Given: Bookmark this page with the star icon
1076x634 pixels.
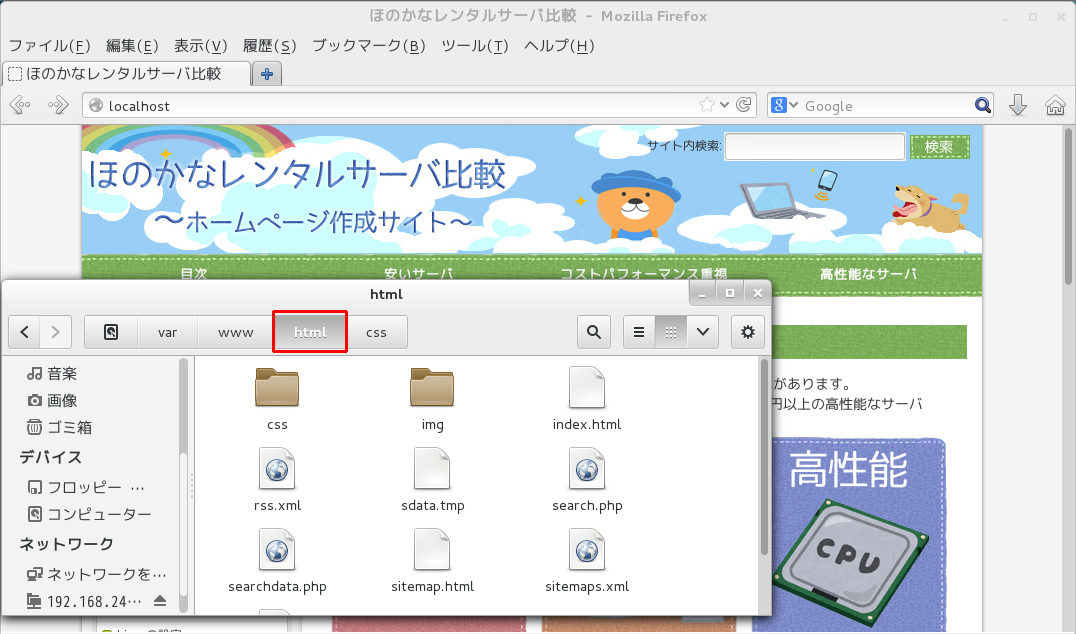Looking at the screenshot, I should click(707, 105).
